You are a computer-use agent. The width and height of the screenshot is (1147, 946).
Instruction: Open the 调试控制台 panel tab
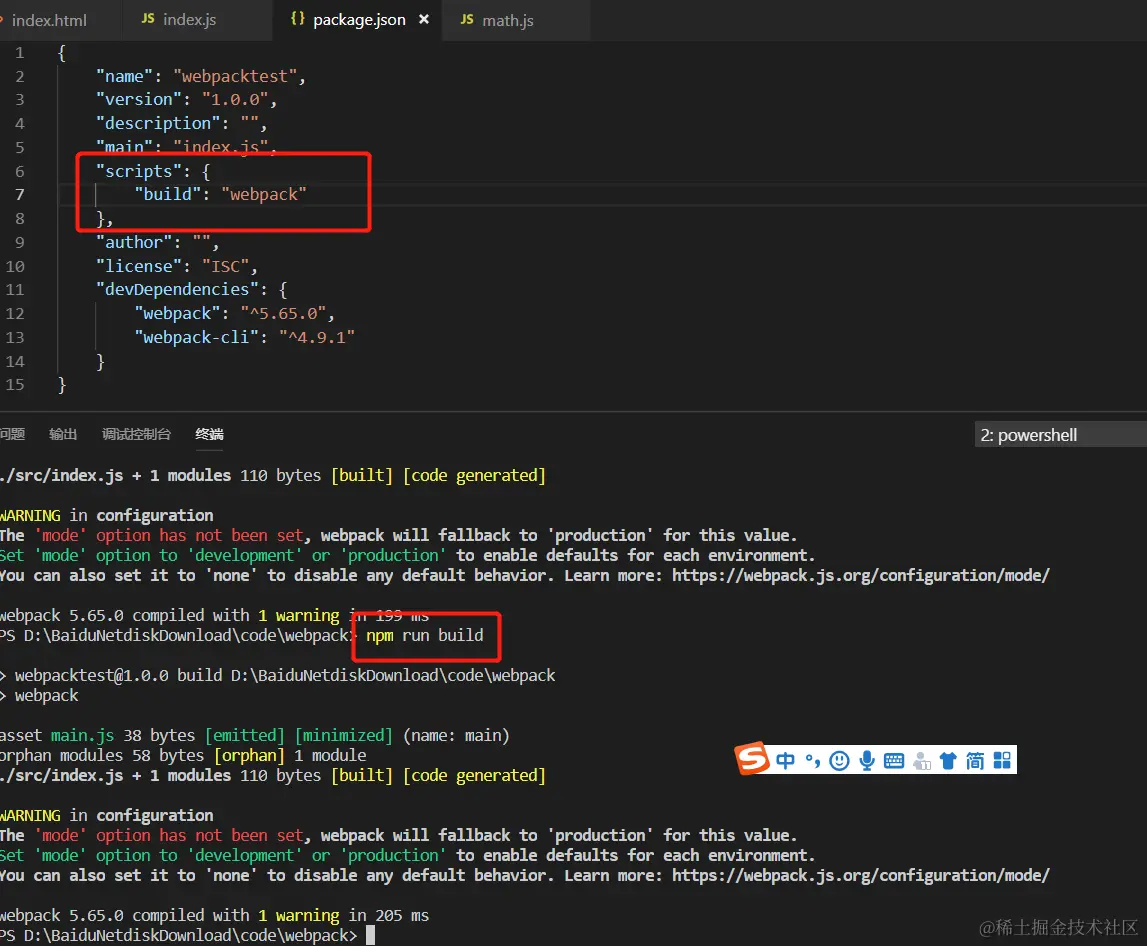point(136,434)
